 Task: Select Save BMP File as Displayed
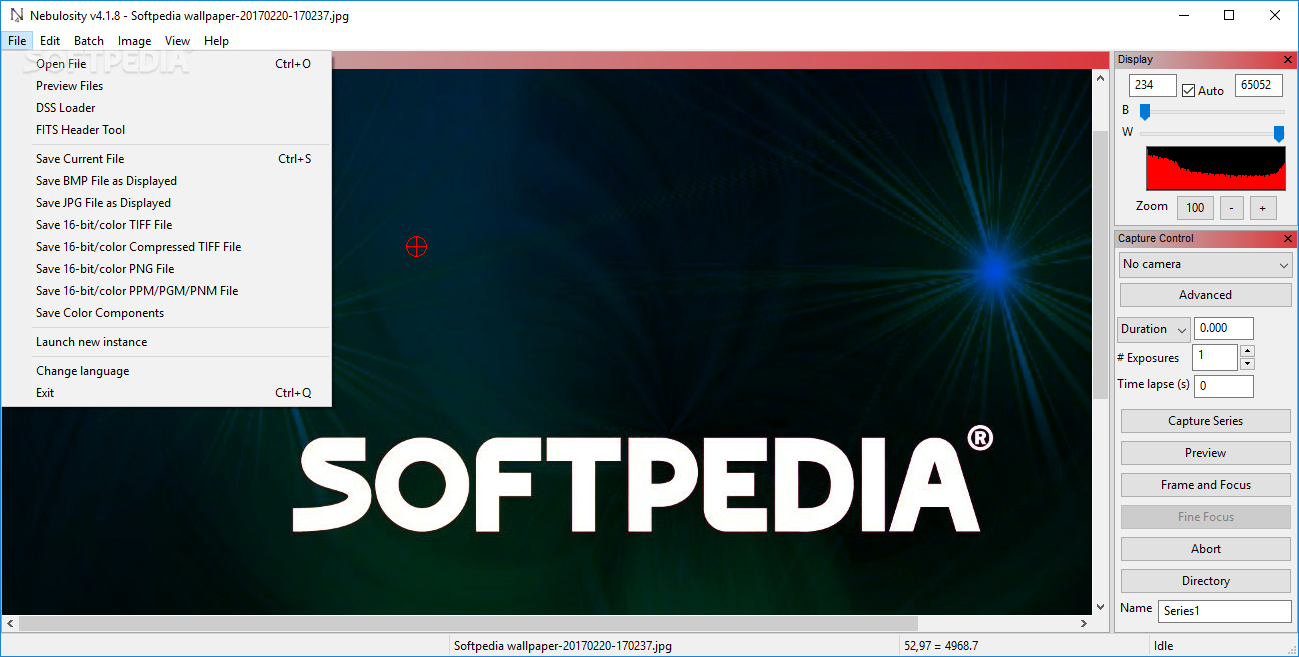coord(167,181)
